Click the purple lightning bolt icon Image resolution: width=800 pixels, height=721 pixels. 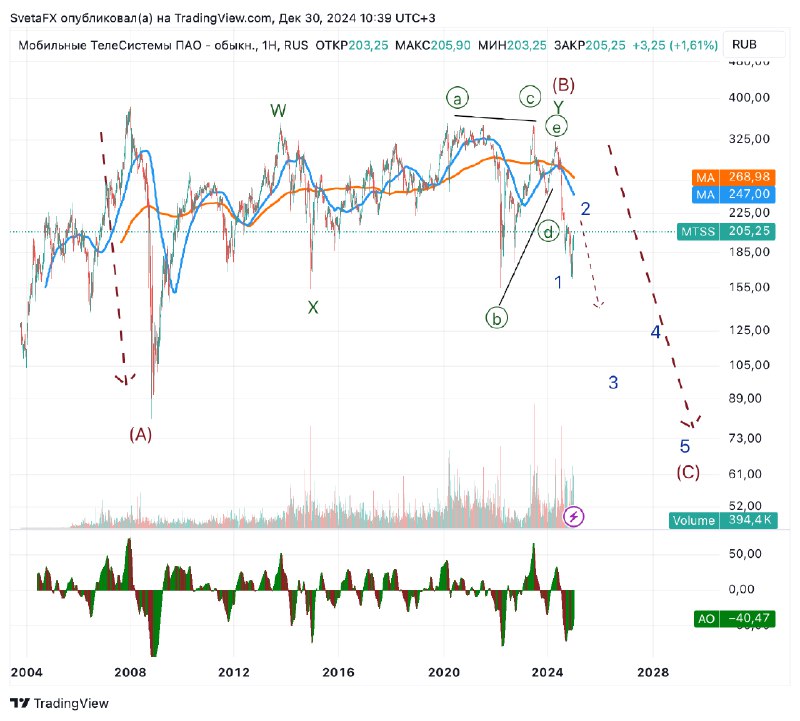[573, 516]
